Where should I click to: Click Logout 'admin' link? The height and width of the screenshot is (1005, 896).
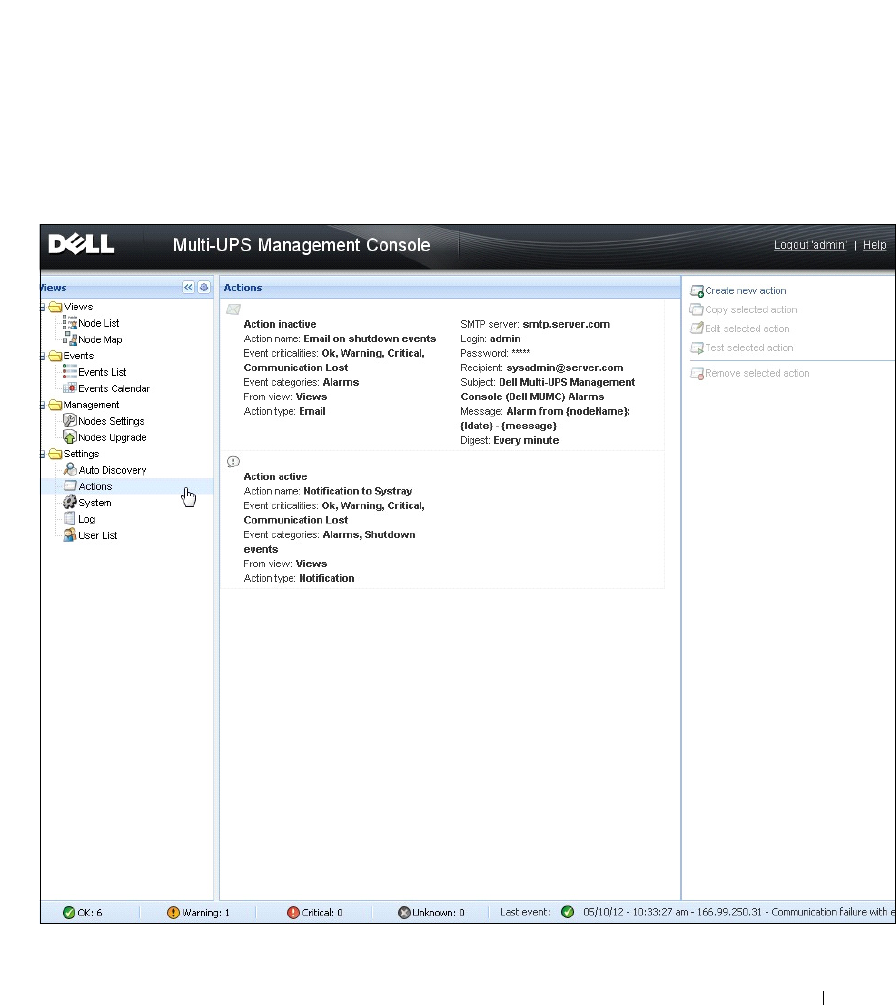[x=809, y=245]
